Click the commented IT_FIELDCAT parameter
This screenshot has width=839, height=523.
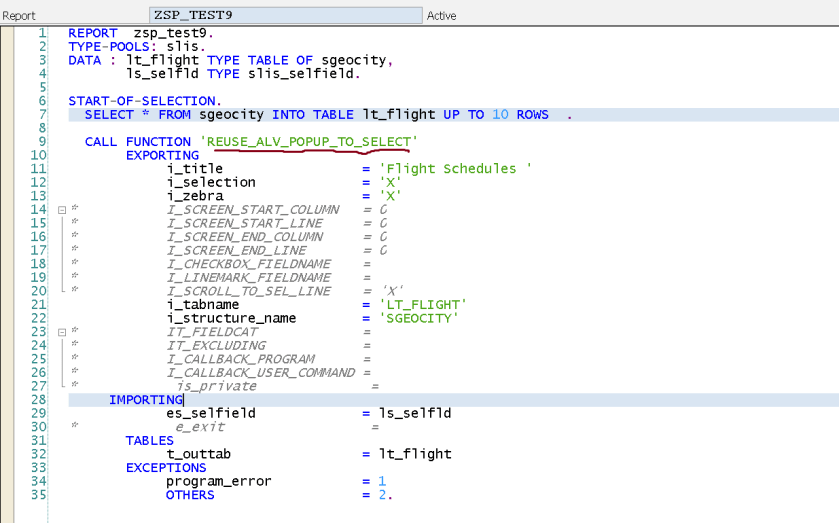pyautogui.click(x=212, y=332)
